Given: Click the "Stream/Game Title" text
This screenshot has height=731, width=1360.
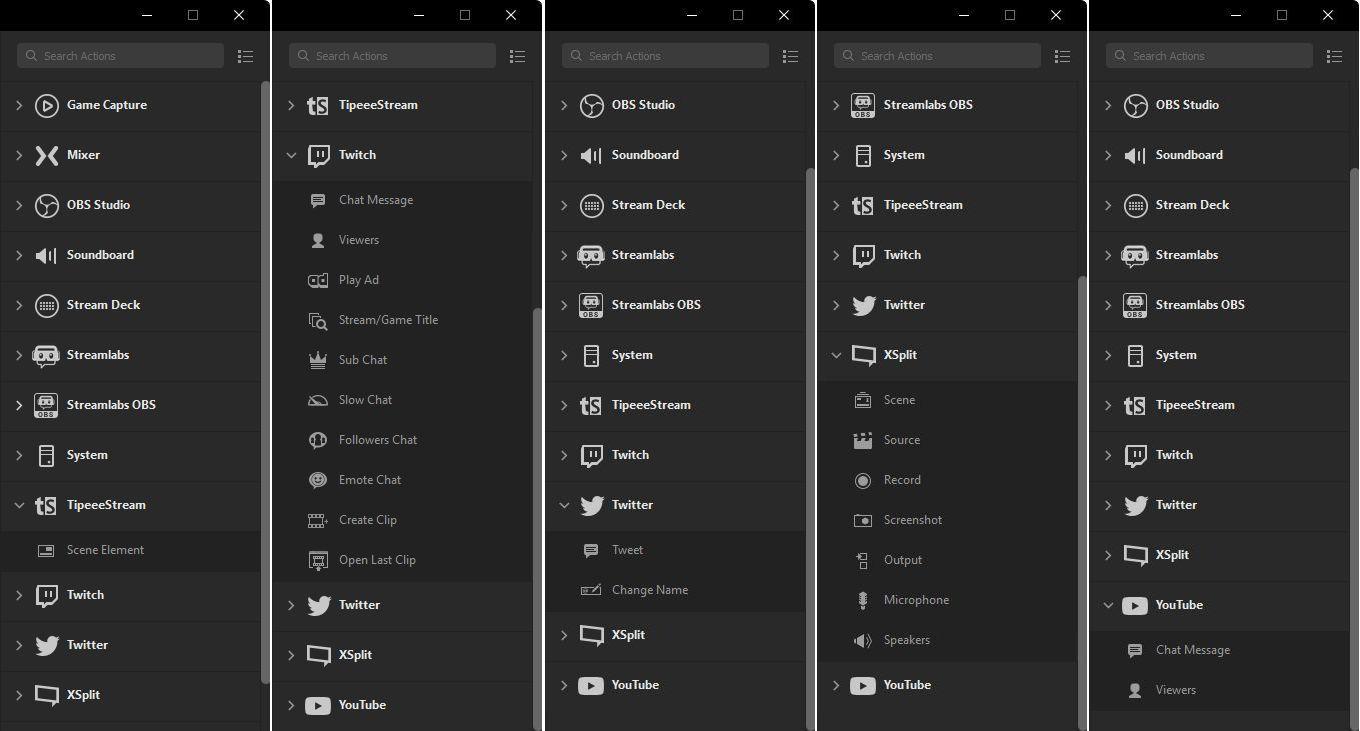Looking at the screenshot, I should pyautogui.click(x=388, y=320).
